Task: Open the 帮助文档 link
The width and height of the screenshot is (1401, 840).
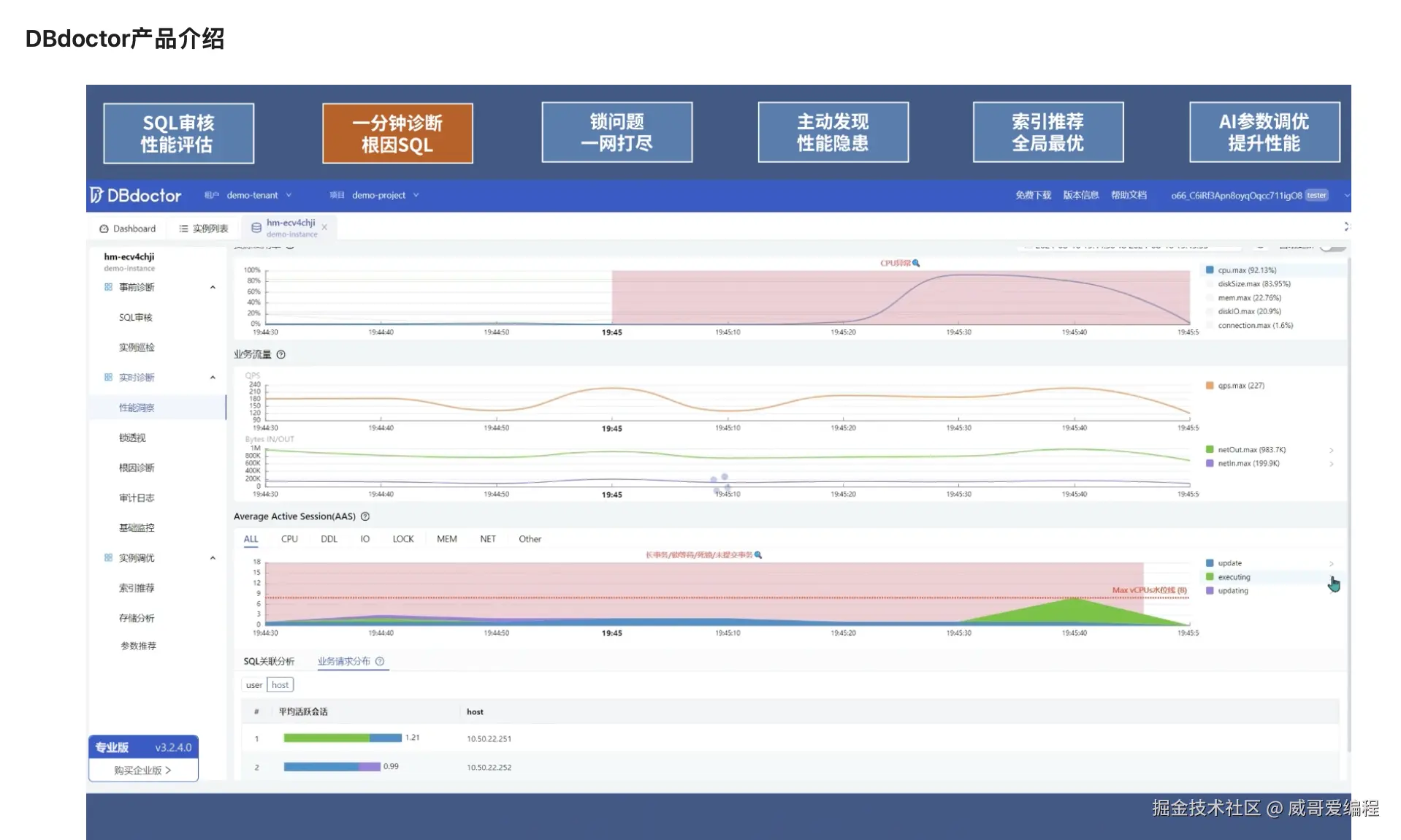Action: 1129,195
